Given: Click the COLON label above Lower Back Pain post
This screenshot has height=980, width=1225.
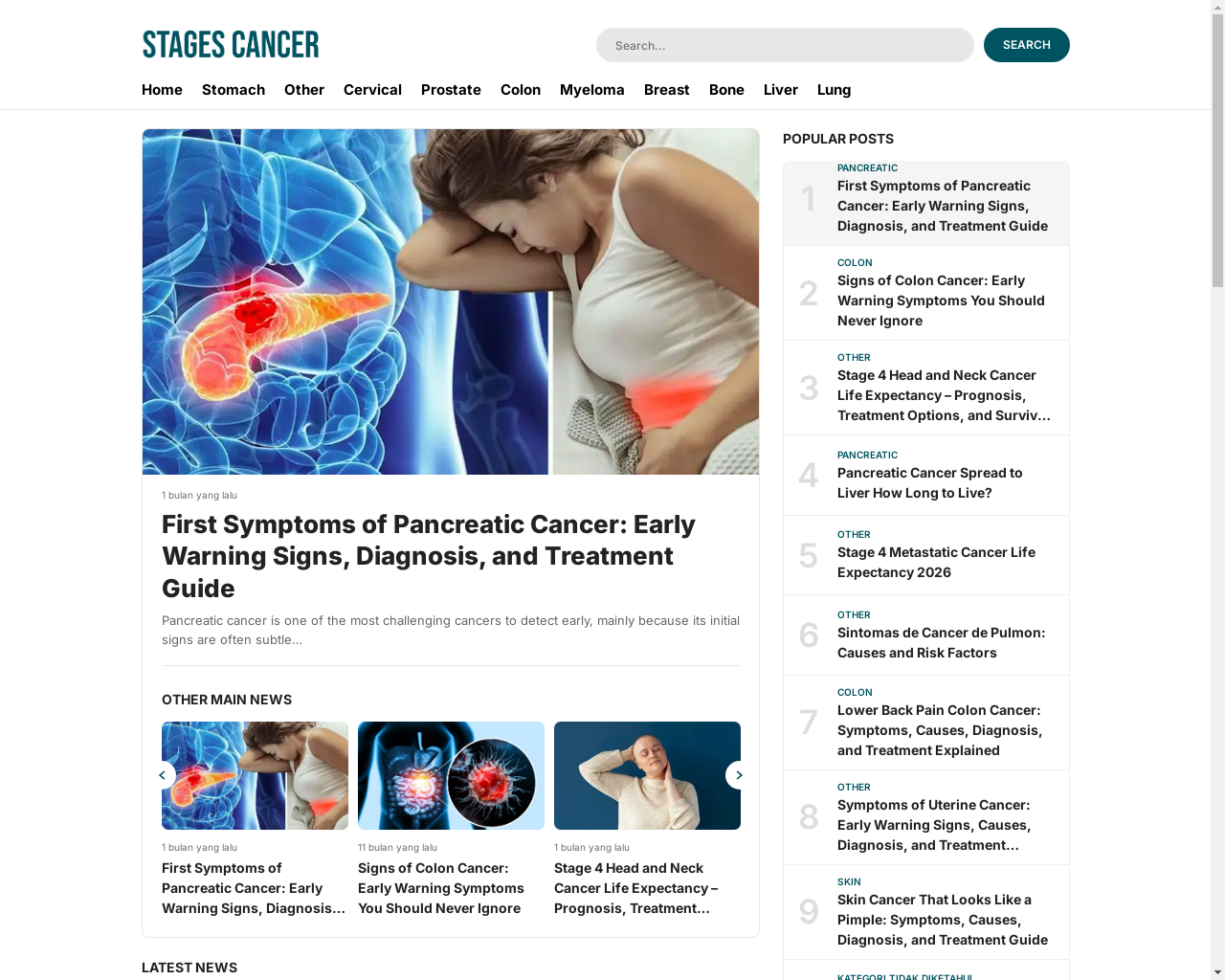Looking at the screenshot, I should click(x=855, y=693).
